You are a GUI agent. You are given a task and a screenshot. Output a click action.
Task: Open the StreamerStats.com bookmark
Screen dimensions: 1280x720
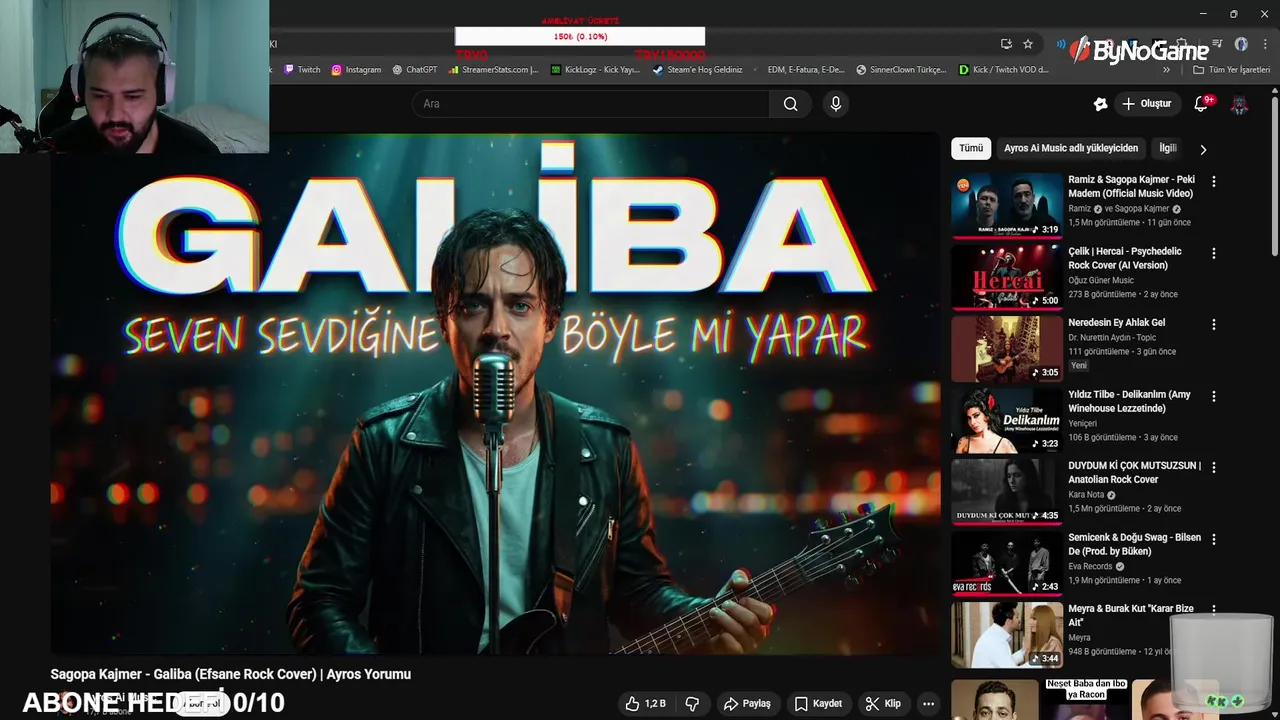494,70
